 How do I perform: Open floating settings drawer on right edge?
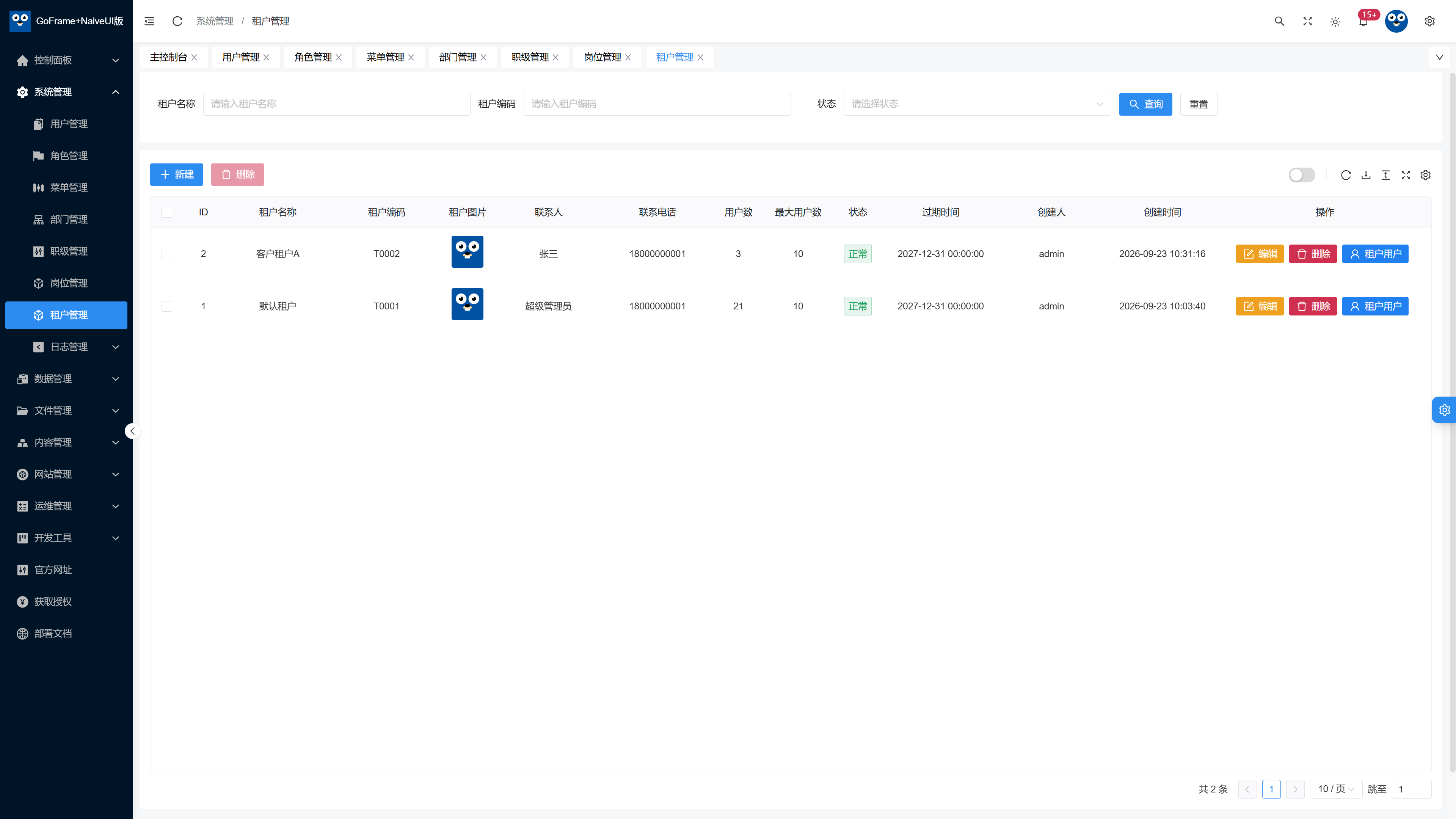pos(1444,410)
